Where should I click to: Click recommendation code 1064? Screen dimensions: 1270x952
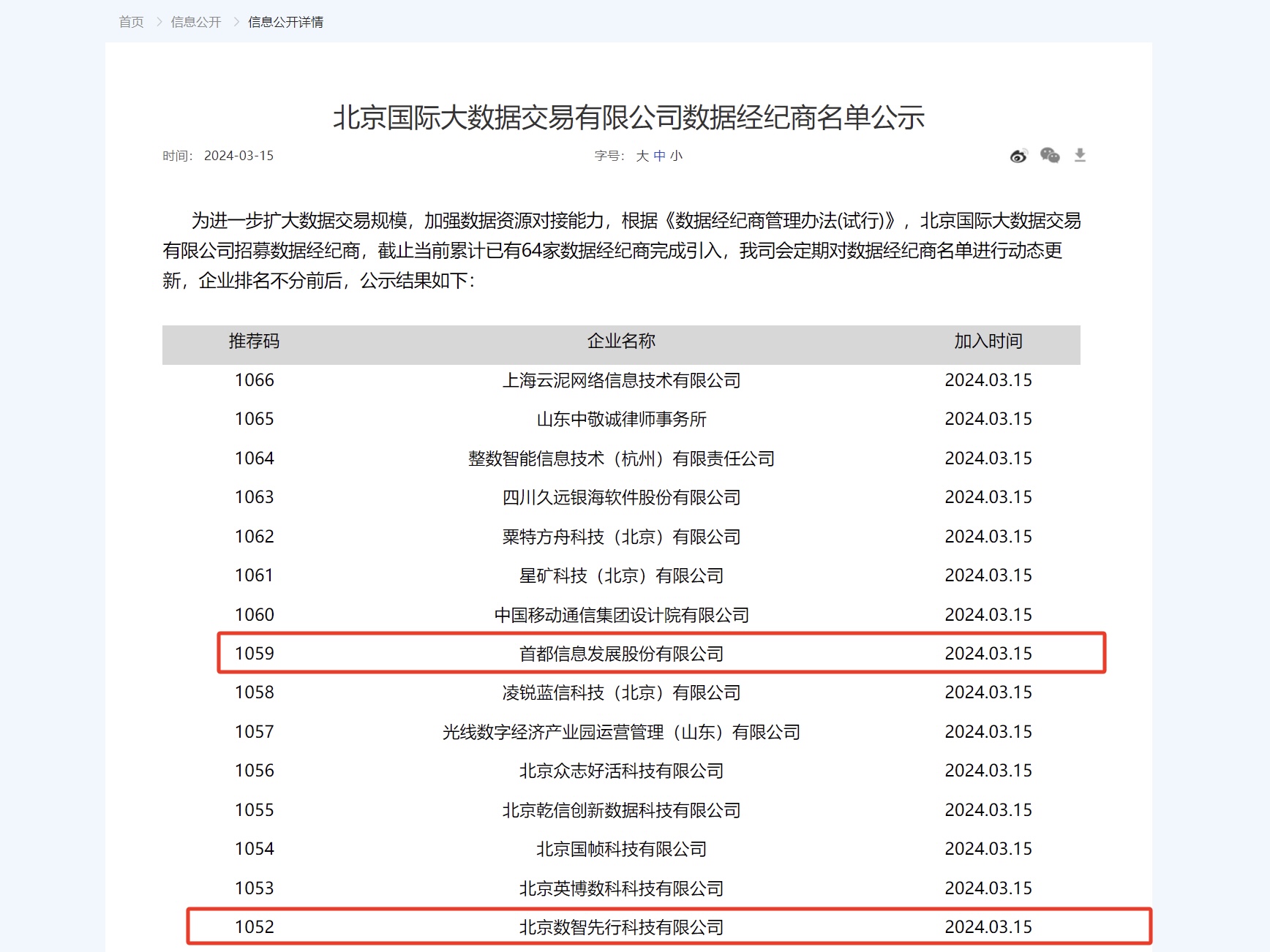point(255,458)
